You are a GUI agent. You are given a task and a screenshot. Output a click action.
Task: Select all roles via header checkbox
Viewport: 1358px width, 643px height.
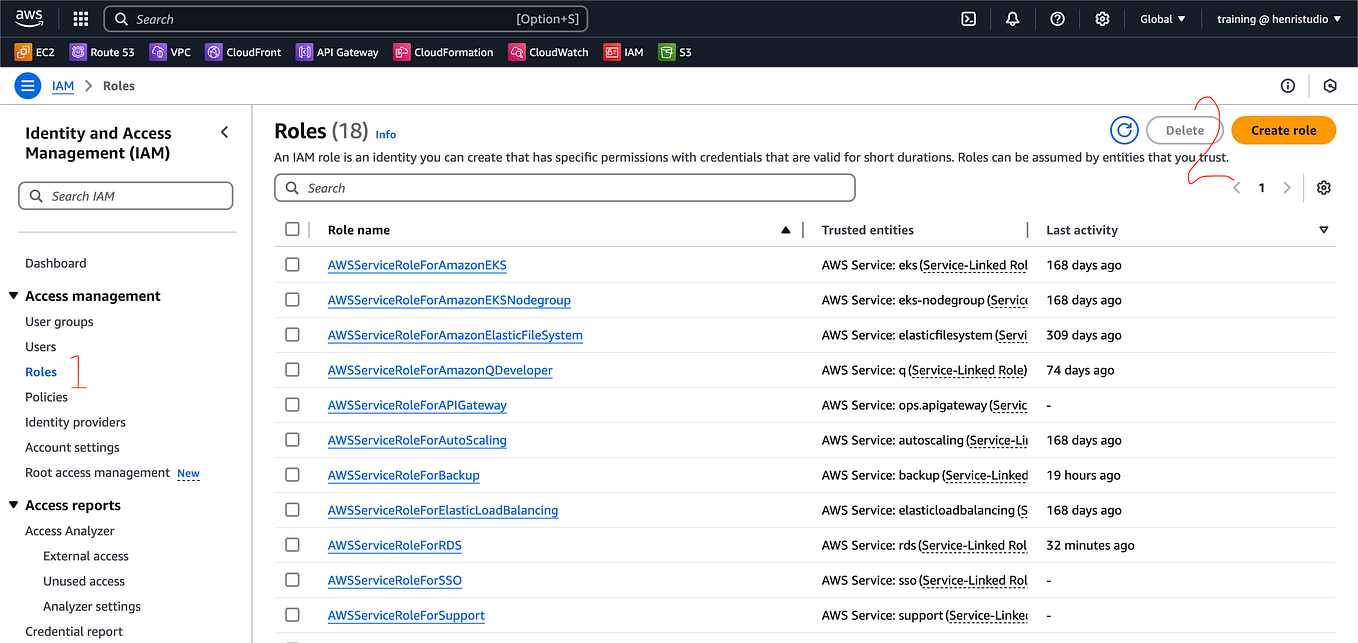[292, 229]
